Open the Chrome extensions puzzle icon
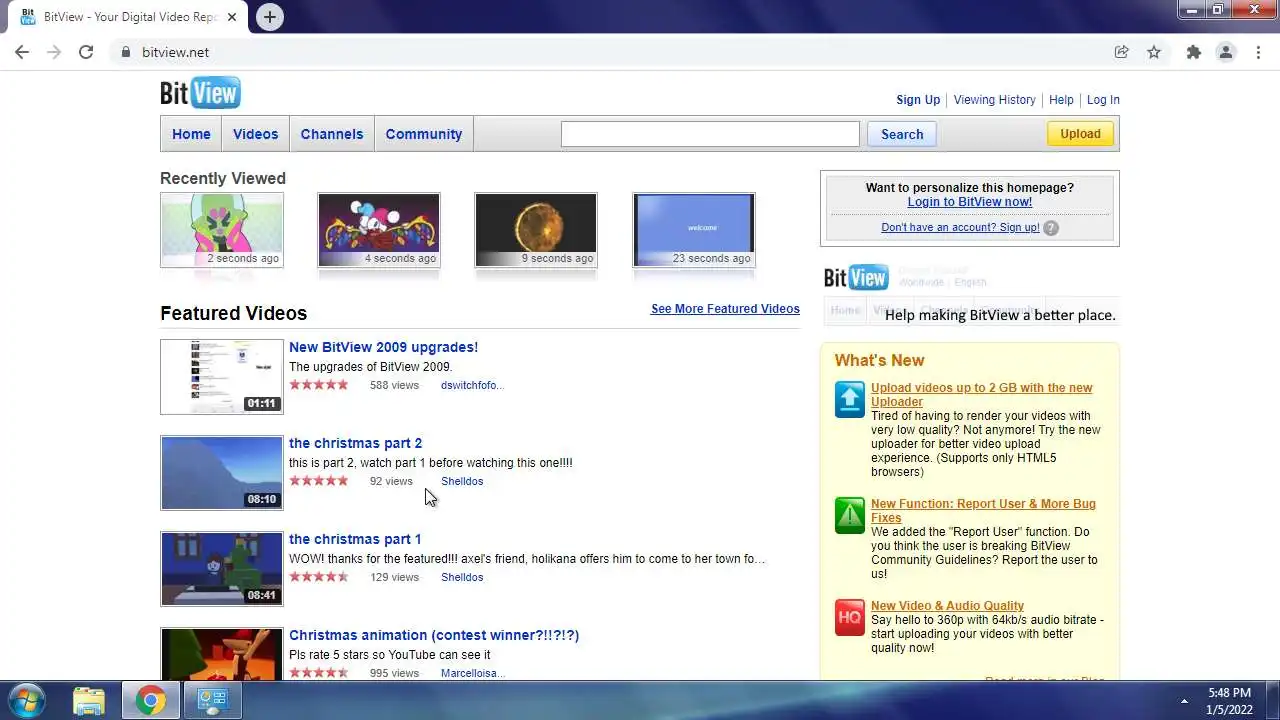 (x=1193, y=52)
